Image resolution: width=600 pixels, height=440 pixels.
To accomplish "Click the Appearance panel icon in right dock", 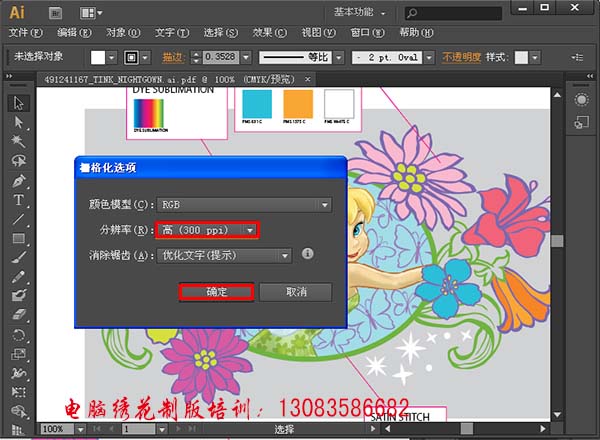I will 581,99.
